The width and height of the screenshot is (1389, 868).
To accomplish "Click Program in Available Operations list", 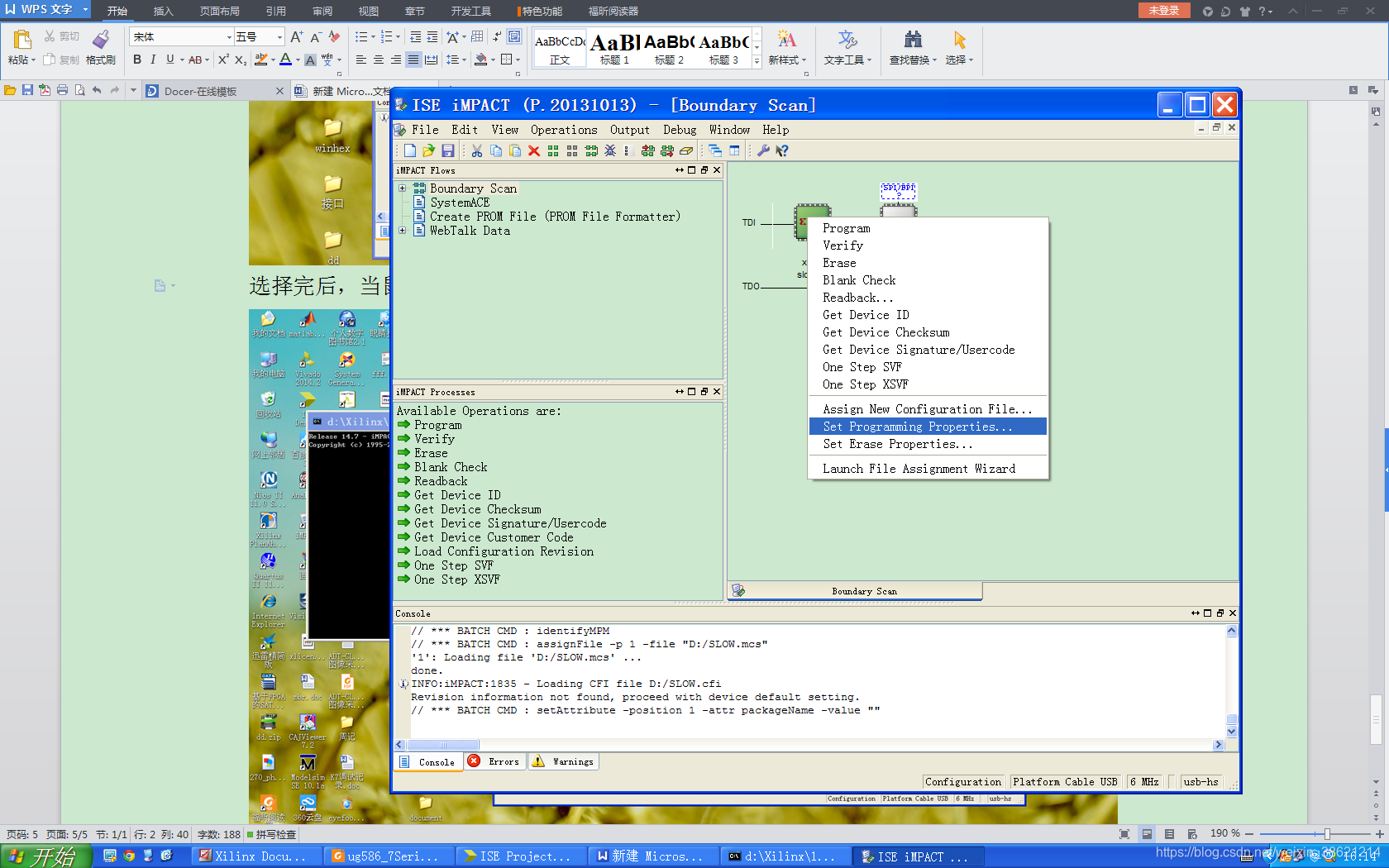I will pyautogui.click(x=438, y=425).
